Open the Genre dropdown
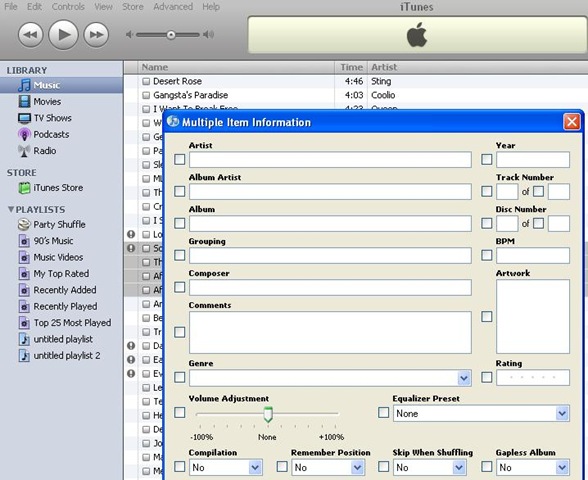588x480 pixels. pos(464,378)
